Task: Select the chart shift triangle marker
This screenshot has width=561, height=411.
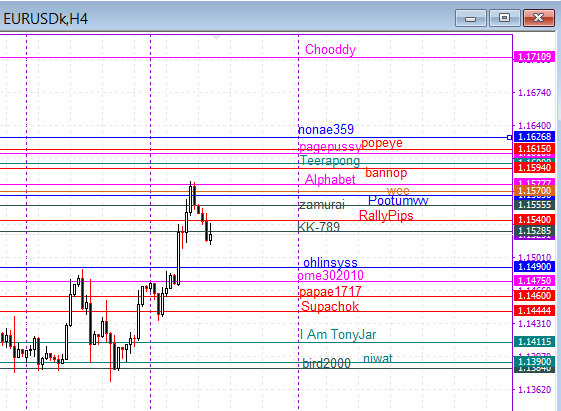Action: (216, 38)
